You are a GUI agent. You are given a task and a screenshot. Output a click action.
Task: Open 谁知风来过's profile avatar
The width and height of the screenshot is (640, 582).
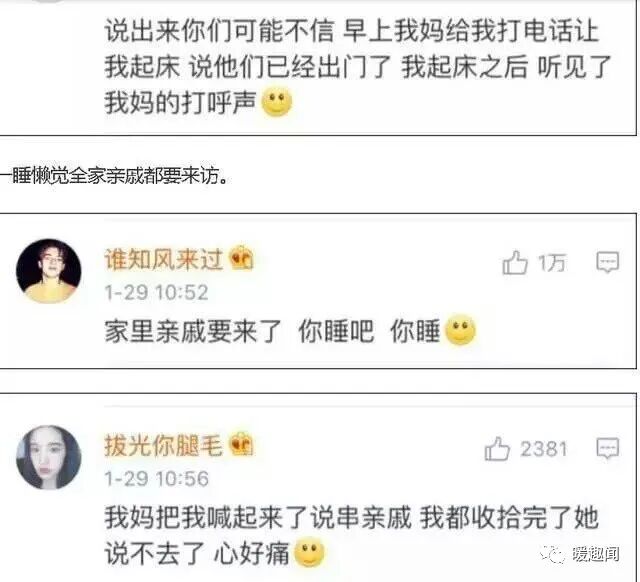pyautogui.click(x=49, y=271)
